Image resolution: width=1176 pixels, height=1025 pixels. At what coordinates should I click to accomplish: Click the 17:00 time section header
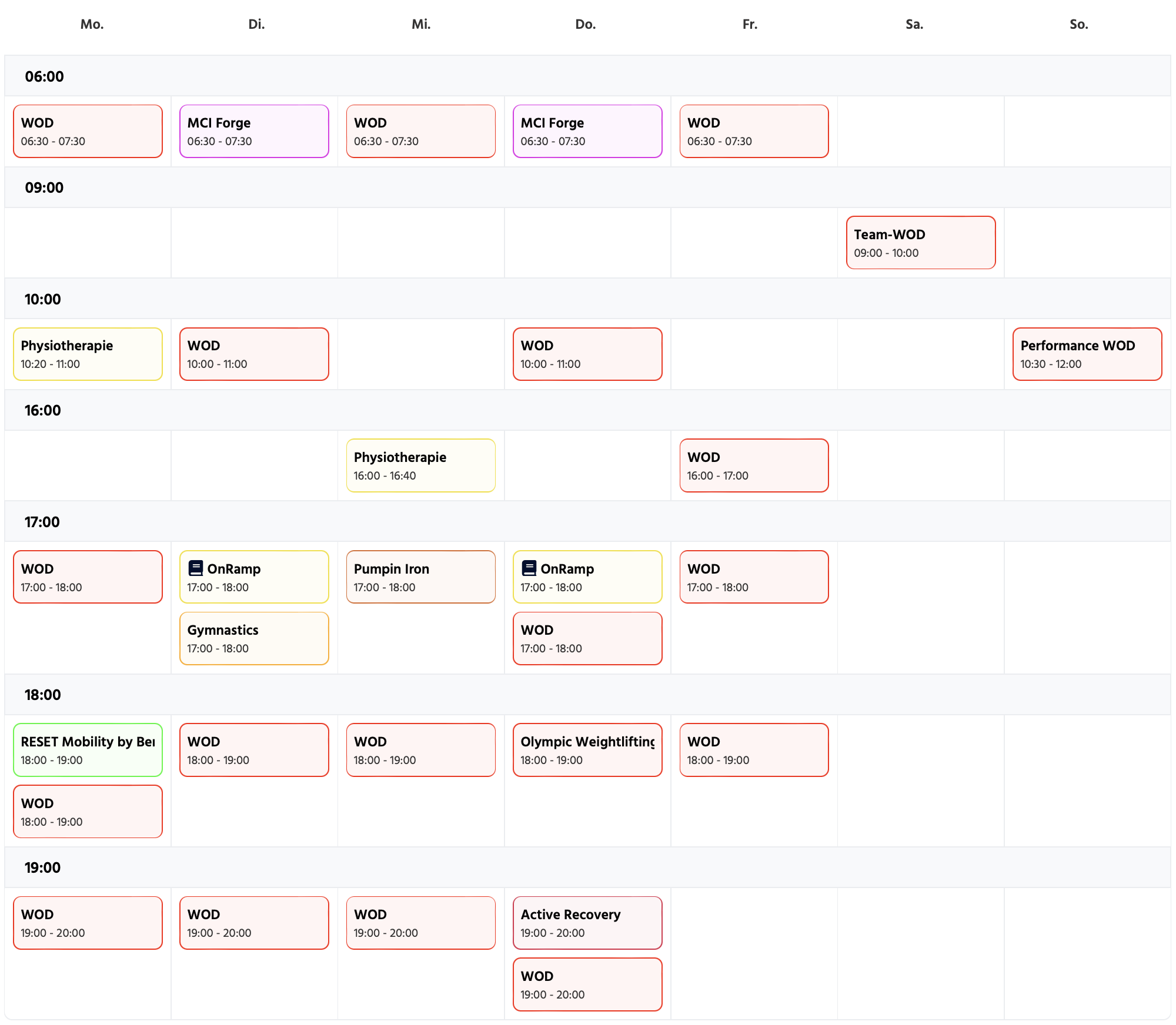tap(42, 522)
